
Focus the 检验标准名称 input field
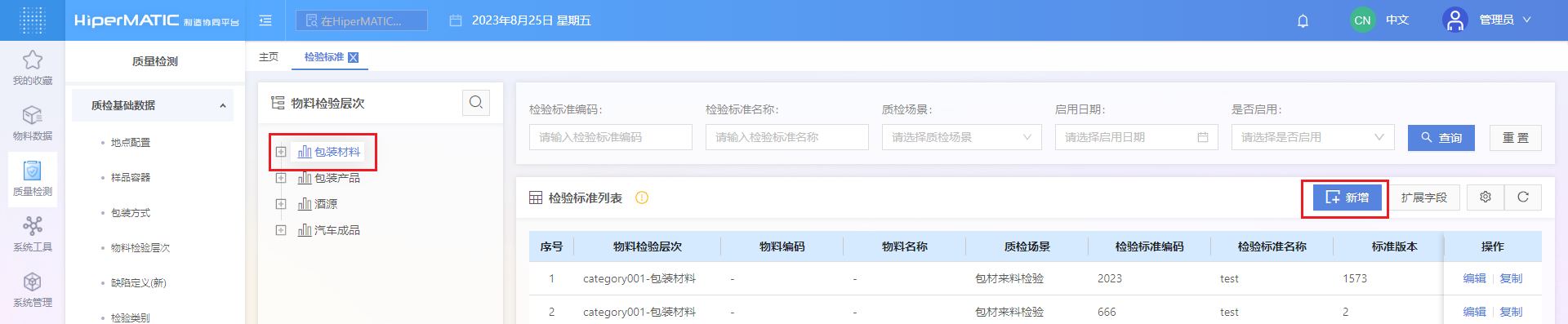point(787,137)
